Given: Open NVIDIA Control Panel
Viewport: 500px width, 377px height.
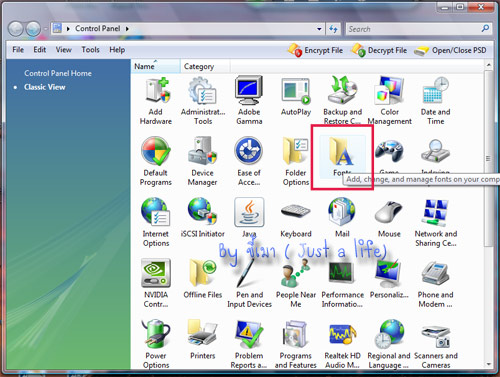Looking at the screenshot, I should 156,283.
